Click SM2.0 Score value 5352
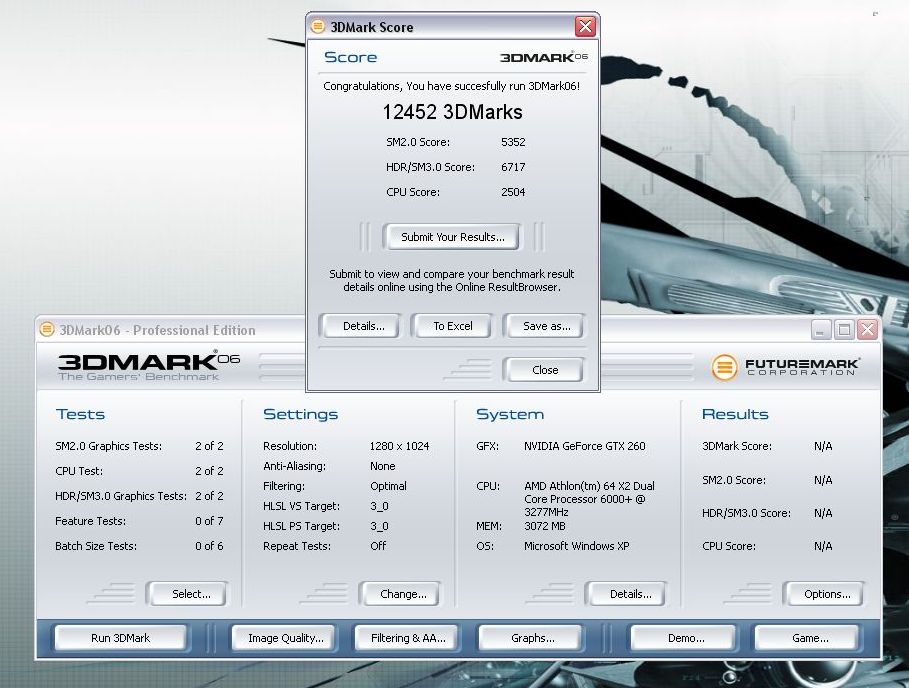 pyautogui.click(x=513, y=142)
